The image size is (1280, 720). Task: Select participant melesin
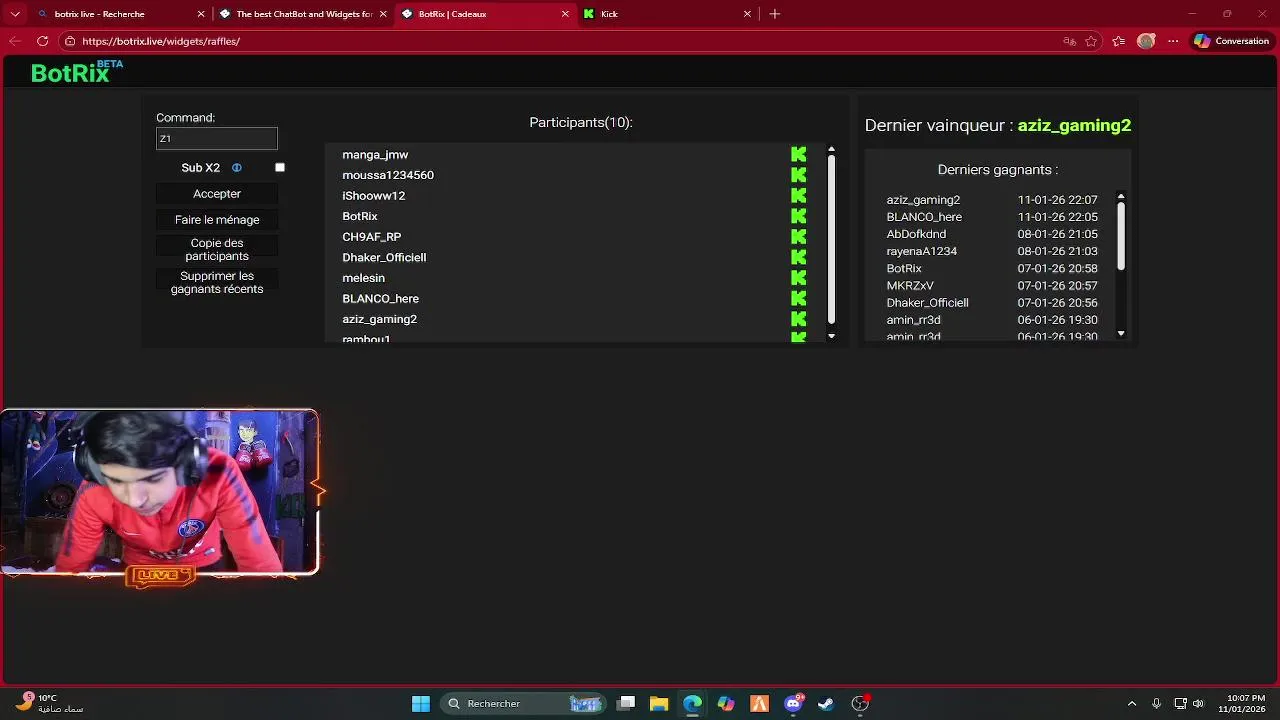pyautogui.click(x=363, y=278)
